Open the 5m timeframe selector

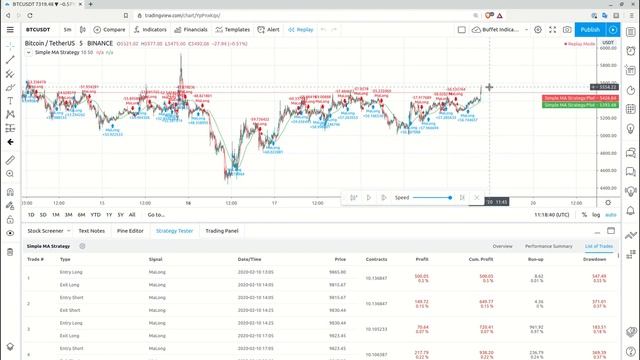point(67,30)
